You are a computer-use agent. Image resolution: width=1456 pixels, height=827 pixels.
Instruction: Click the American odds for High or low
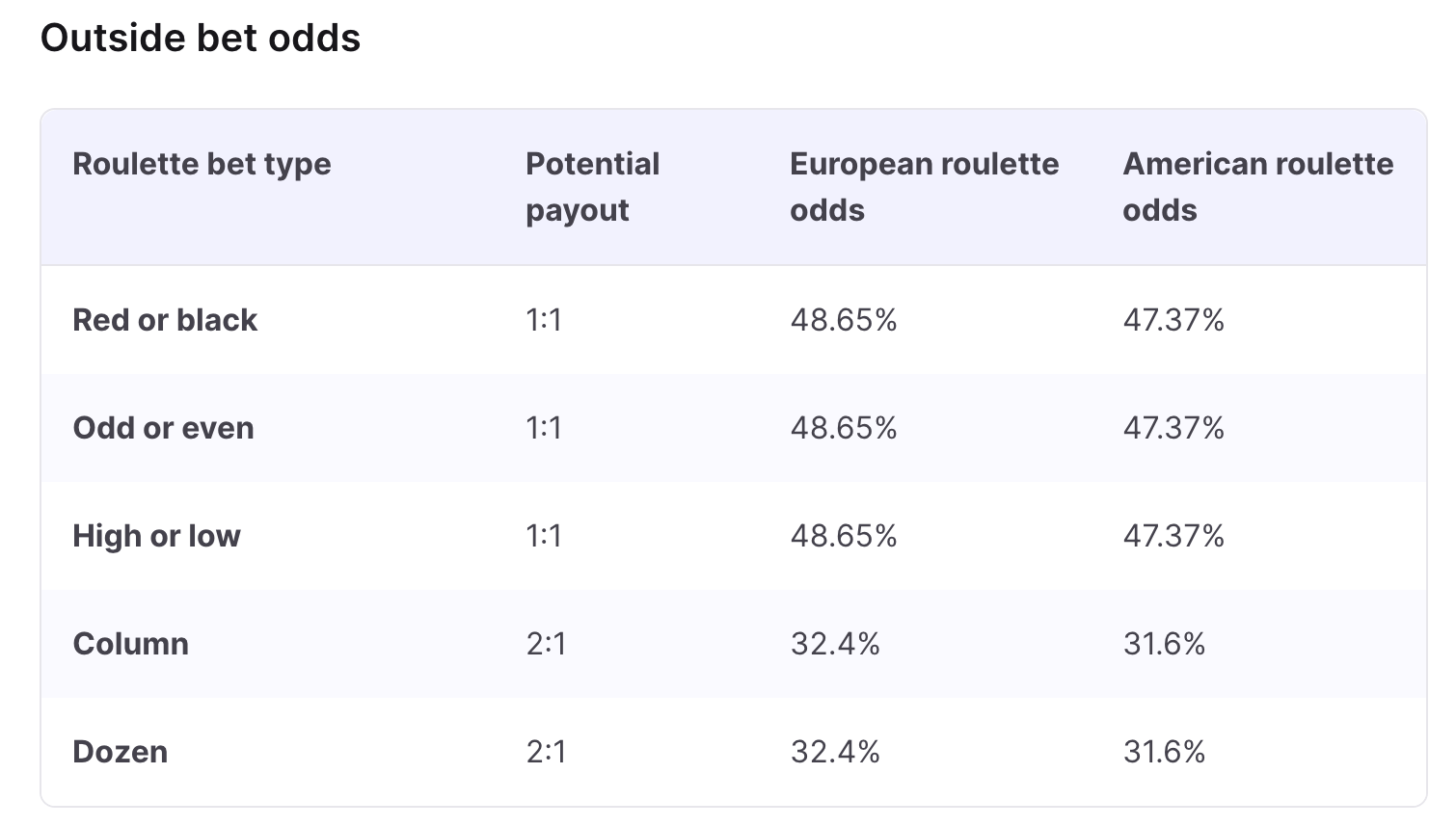[x=1173, y=536]
